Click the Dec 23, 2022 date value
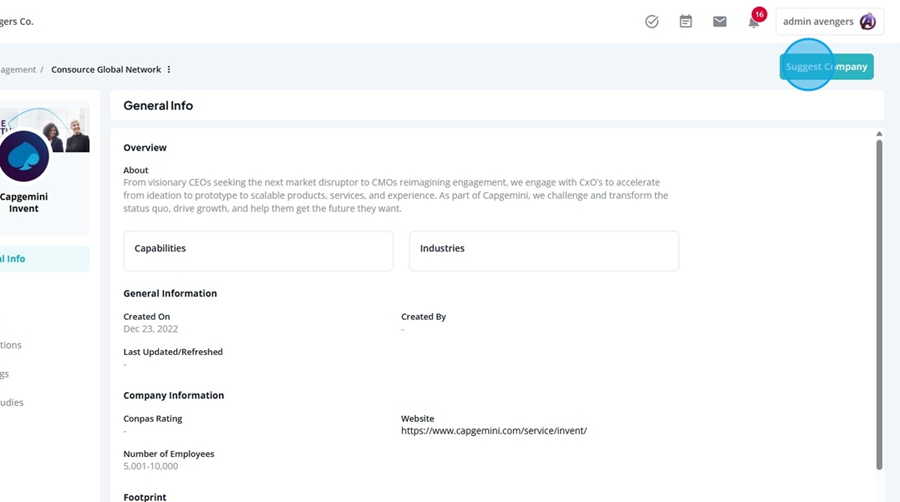 point(150,329)
